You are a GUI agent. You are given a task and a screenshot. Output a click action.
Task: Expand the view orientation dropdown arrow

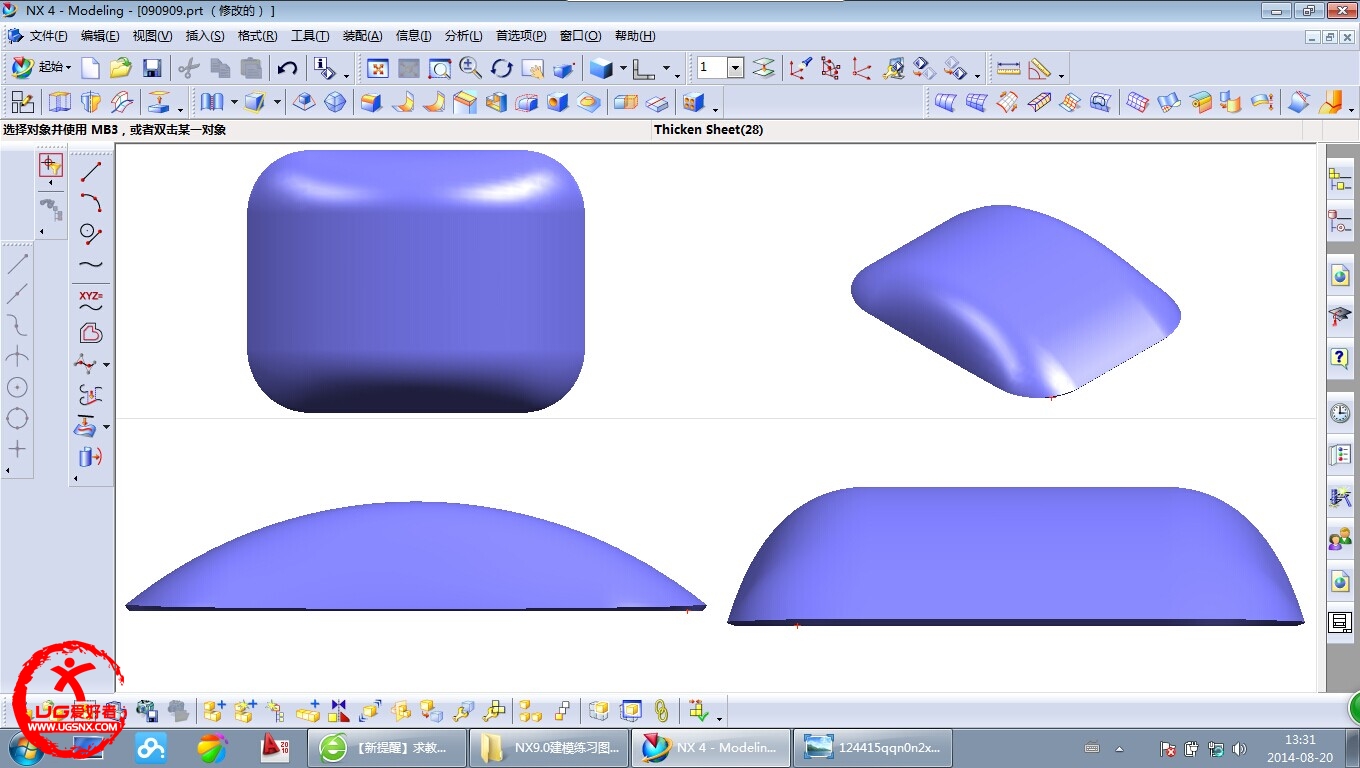665,68
